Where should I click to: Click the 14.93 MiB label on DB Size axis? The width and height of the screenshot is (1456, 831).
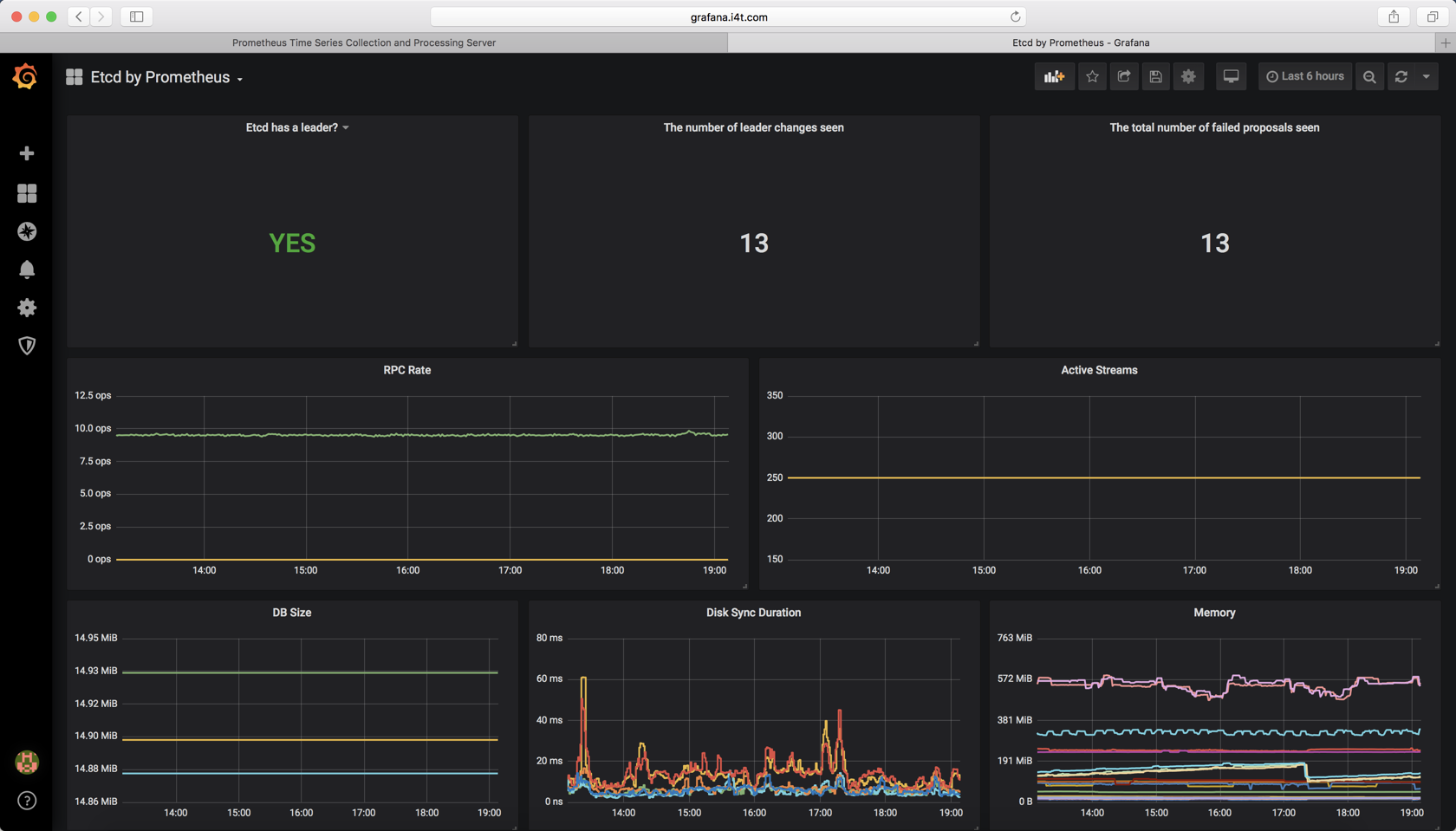coord(95,671)
